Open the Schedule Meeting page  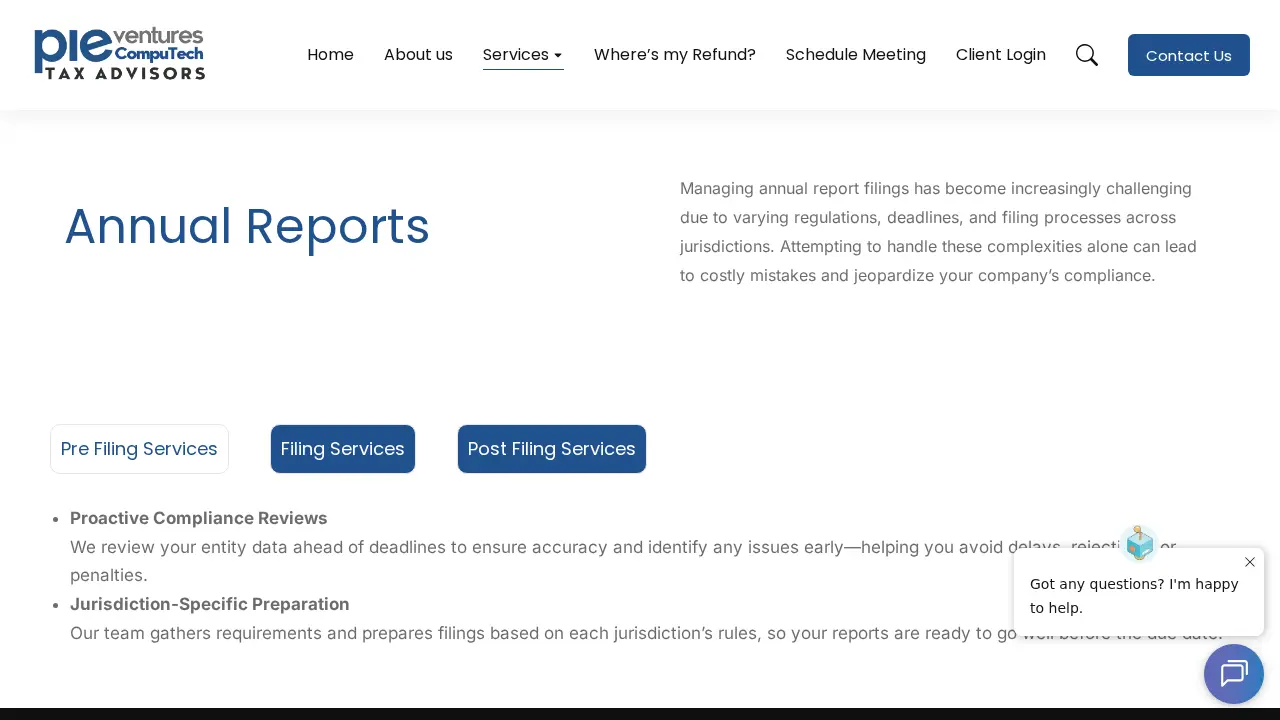pyautogui.click(x=856, y=55)
